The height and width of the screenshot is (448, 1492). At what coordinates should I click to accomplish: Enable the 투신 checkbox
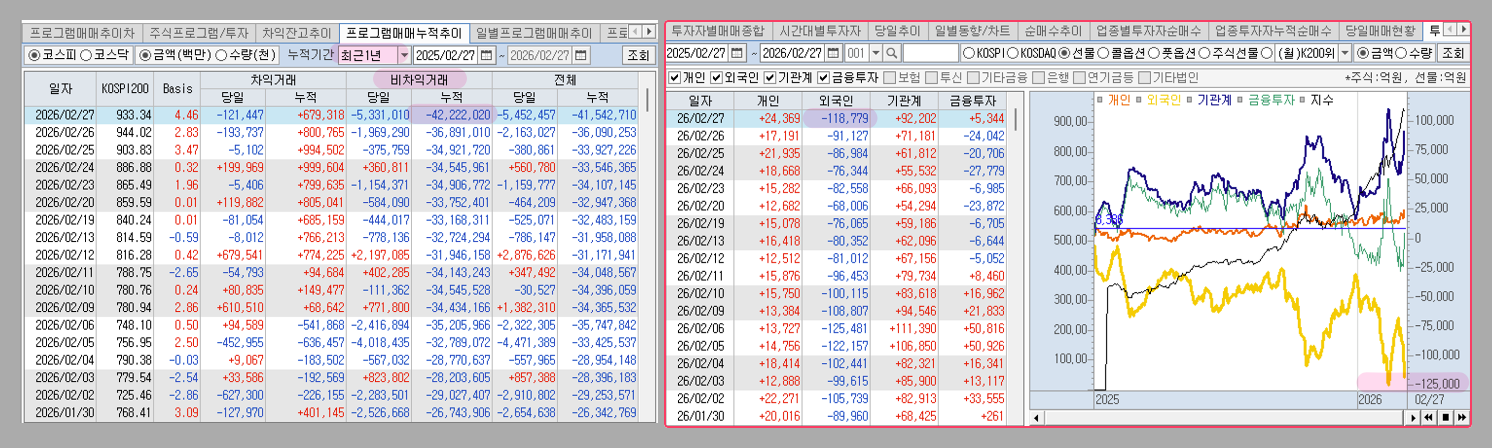click(x=931, y=76)
